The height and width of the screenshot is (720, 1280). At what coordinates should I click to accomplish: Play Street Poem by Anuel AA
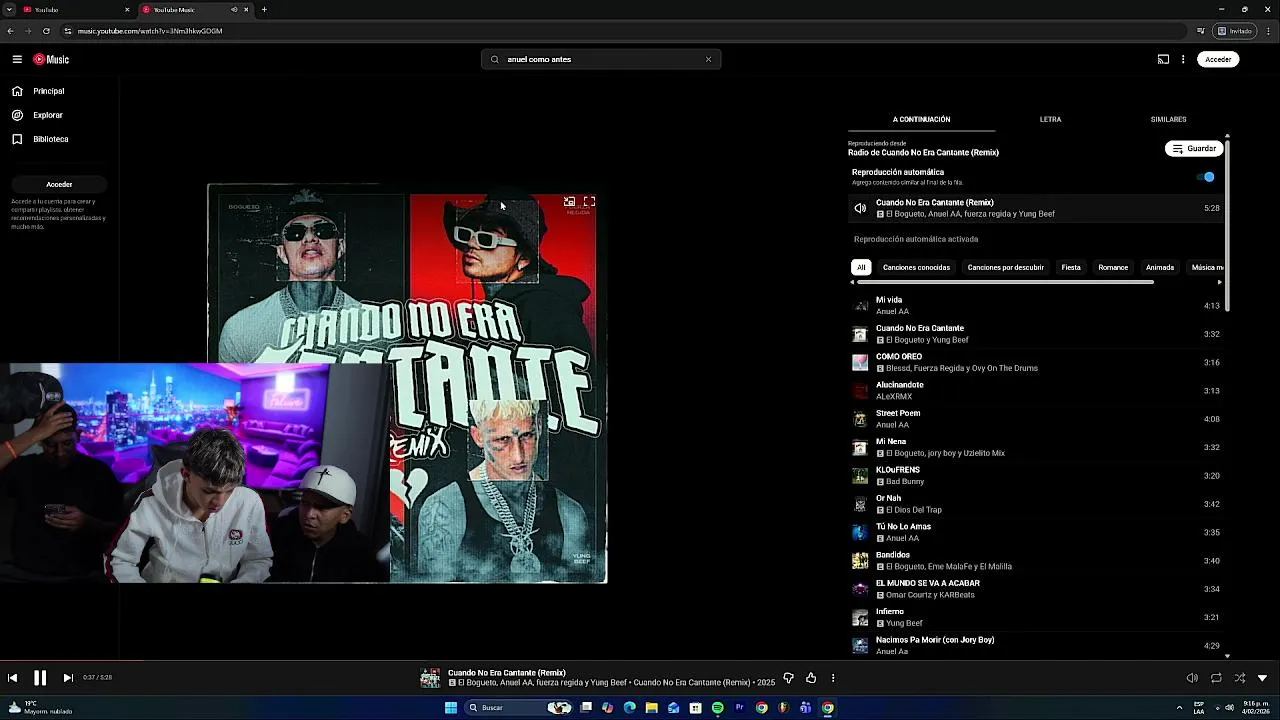click(x=1036, y=419)
